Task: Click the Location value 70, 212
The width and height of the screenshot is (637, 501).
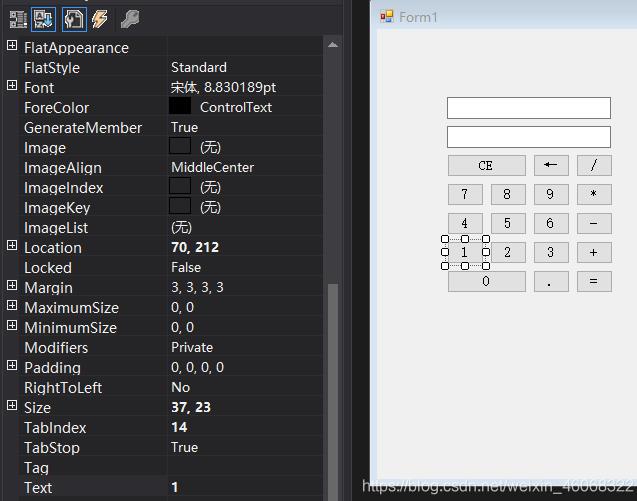Action: coord(195,247)
